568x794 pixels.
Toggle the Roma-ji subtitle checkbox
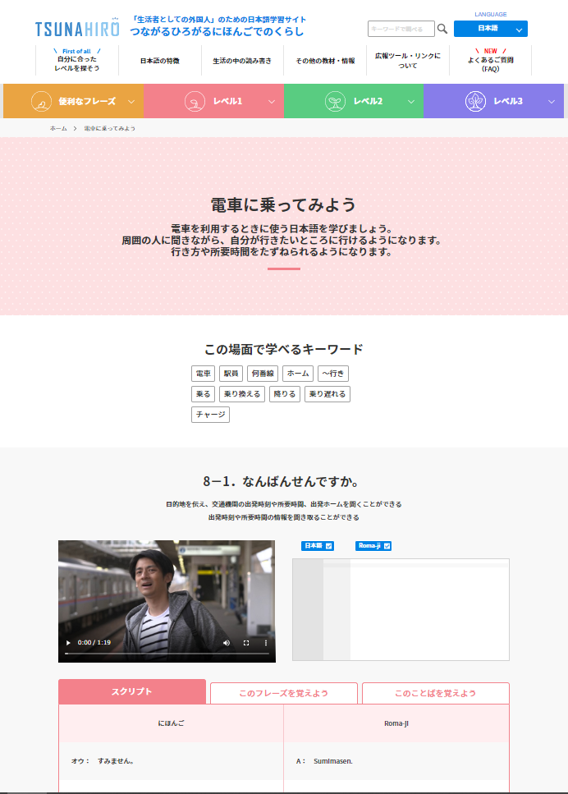coord(387,546)
